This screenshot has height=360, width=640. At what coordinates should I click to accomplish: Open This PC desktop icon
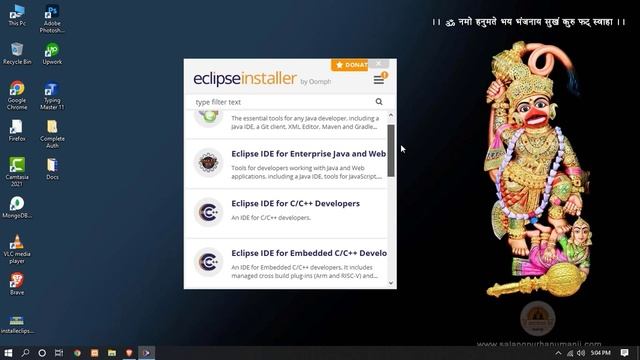pos(17,16)
